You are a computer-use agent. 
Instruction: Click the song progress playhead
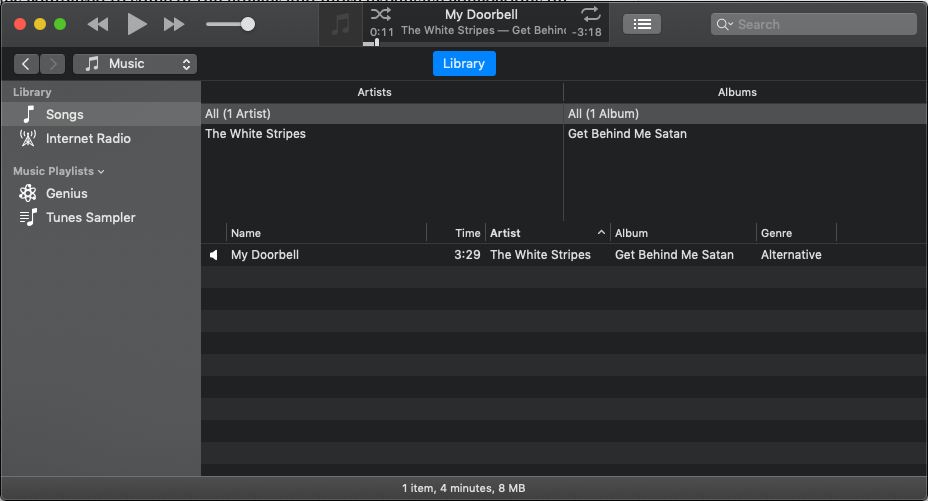pyautogui.click(x=376, y=43)
